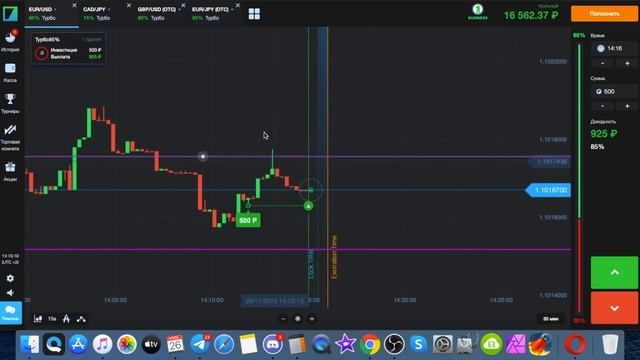The width and height of the screenshot is (640, 360).
Task: Open the Торговая комната sidebar icon
Action: (x=10, y=137)
